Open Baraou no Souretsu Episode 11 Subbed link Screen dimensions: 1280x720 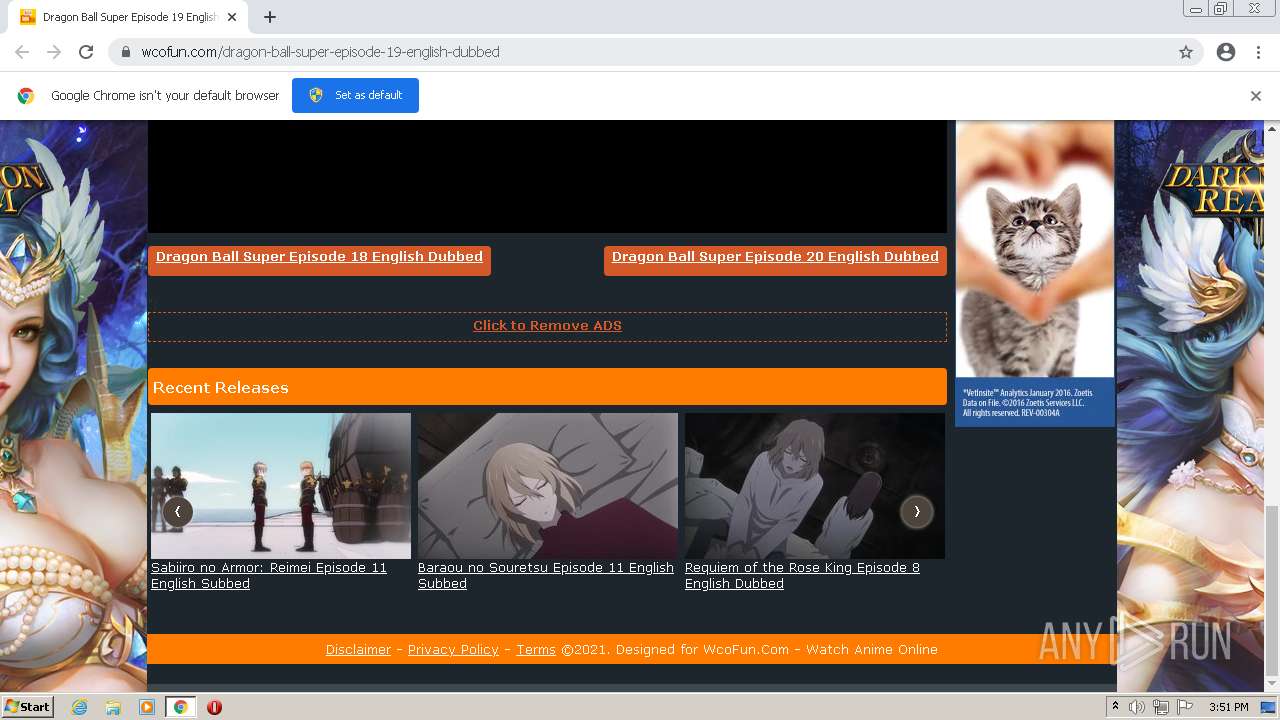coord(546,576)
